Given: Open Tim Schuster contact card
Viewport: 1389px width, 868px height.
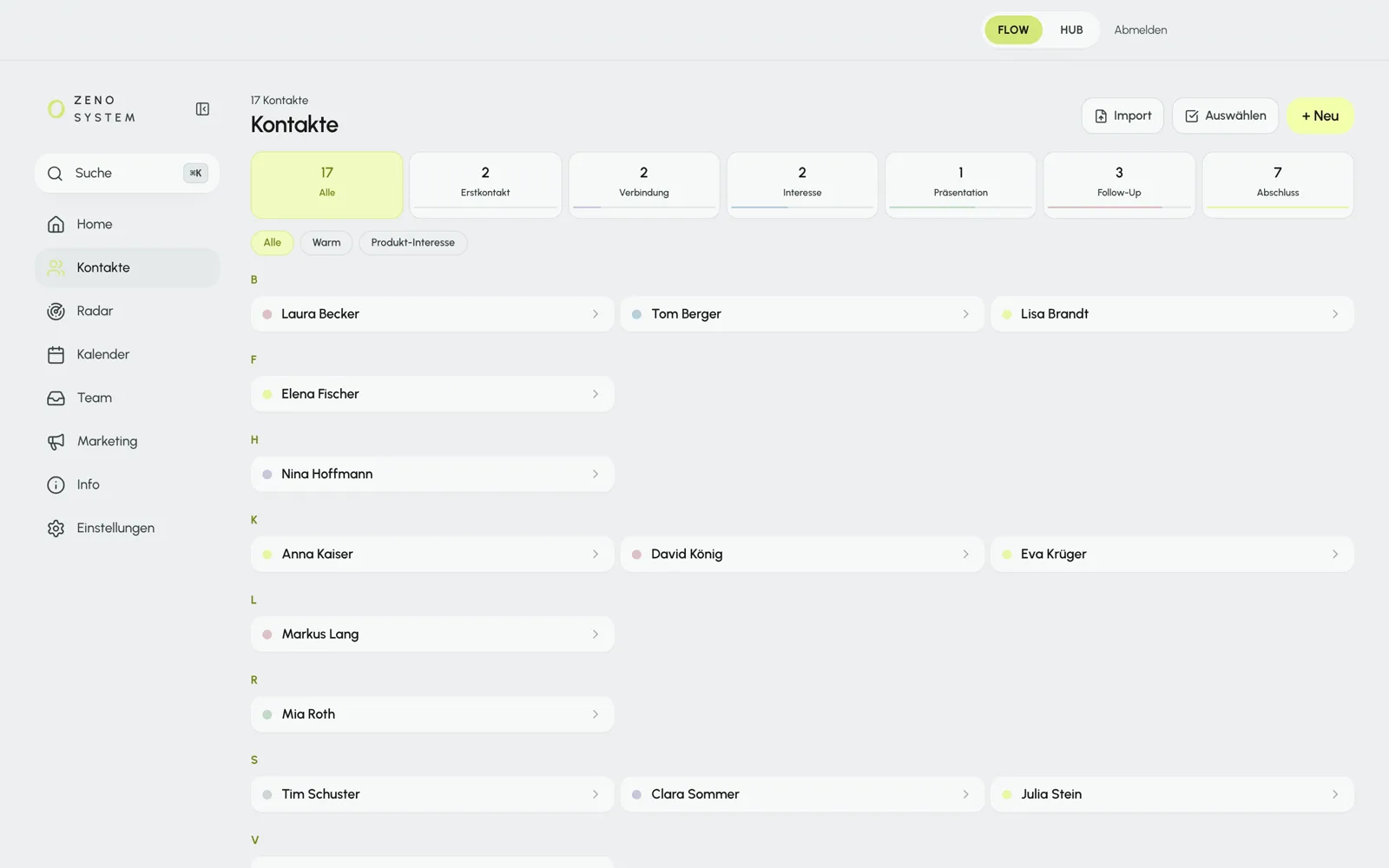Looking at the screenshot, I should tap(432, 794).
